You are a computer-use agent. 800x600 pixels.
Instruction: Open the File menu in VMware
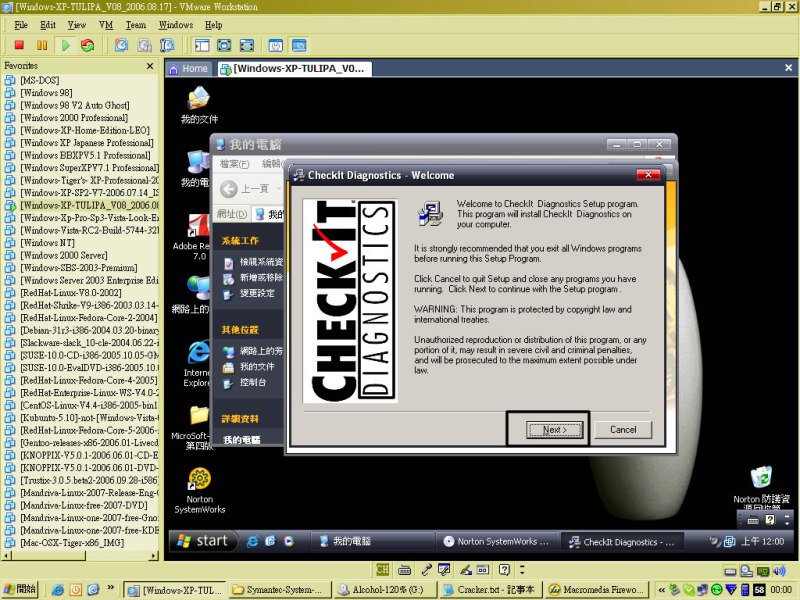[21, 25]
